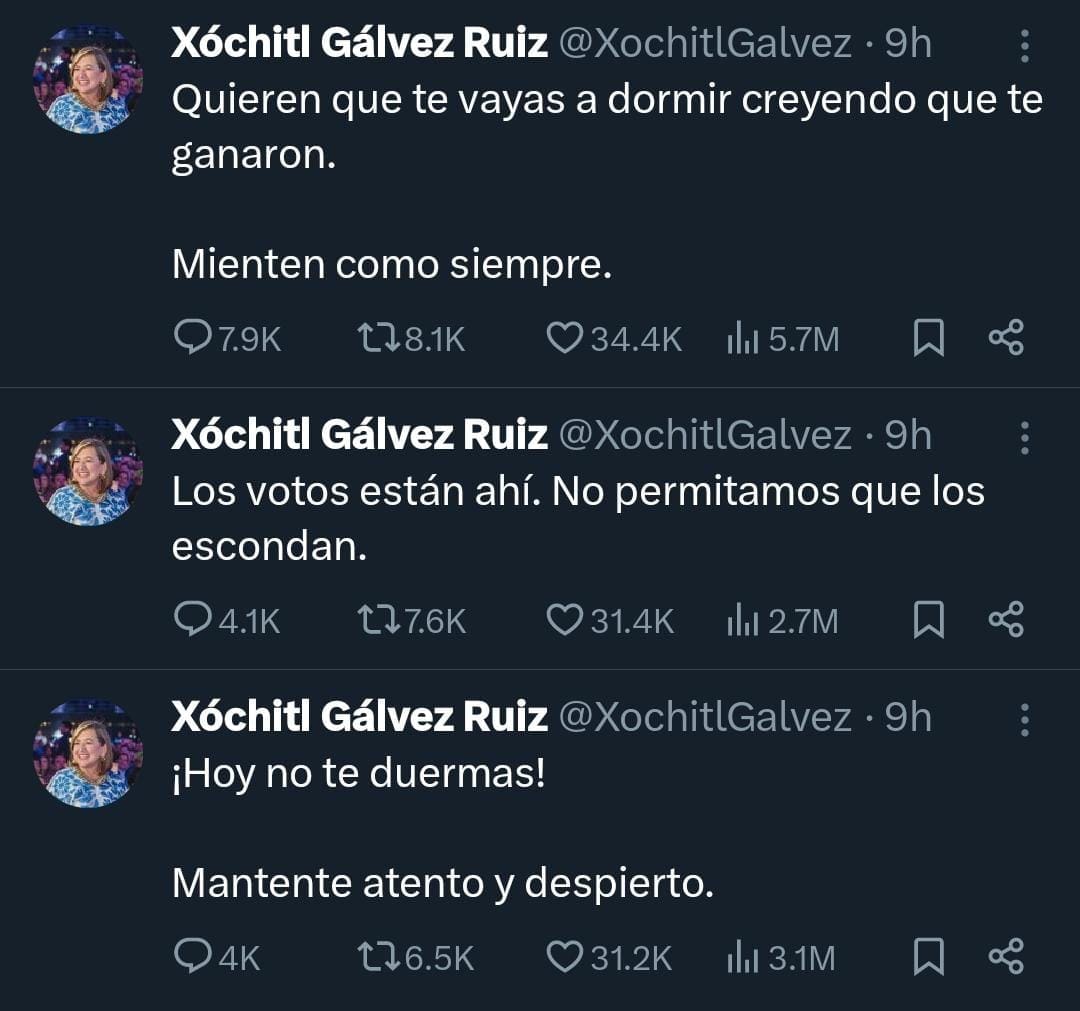
Task: Bookmark the "Los votos están ahí" tweet
Action: pos(929,622)
